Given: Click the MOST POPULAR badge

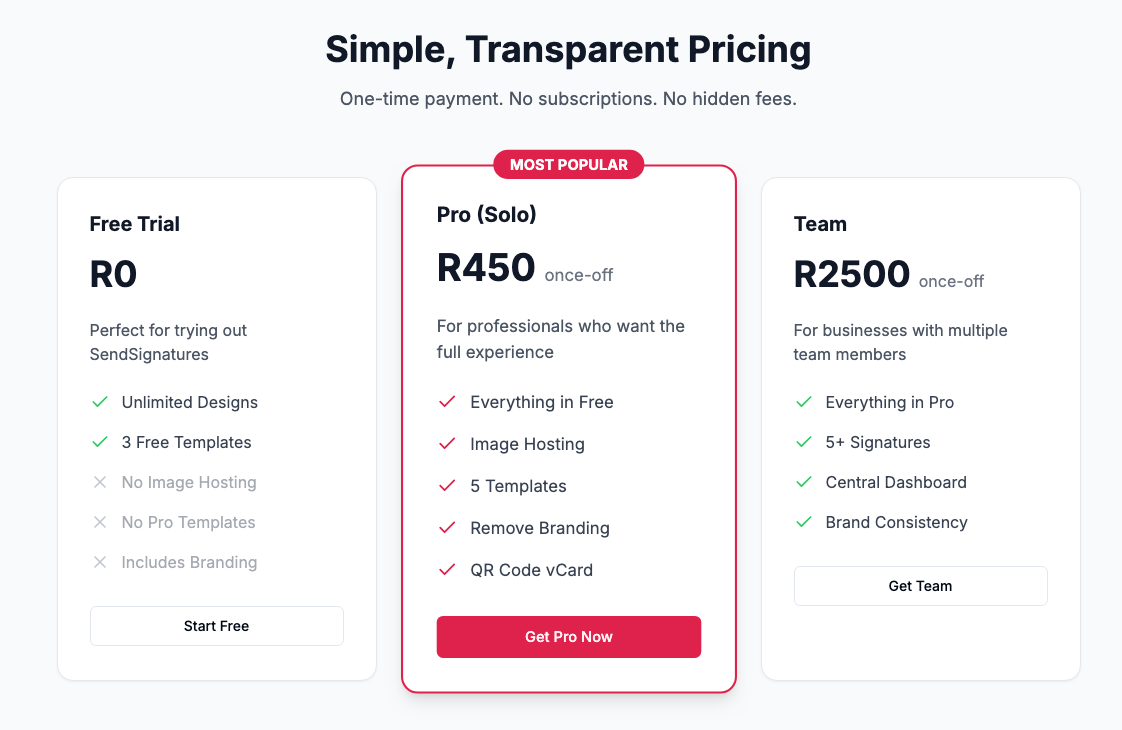Looking at the screenshot, I should point(568,164).
